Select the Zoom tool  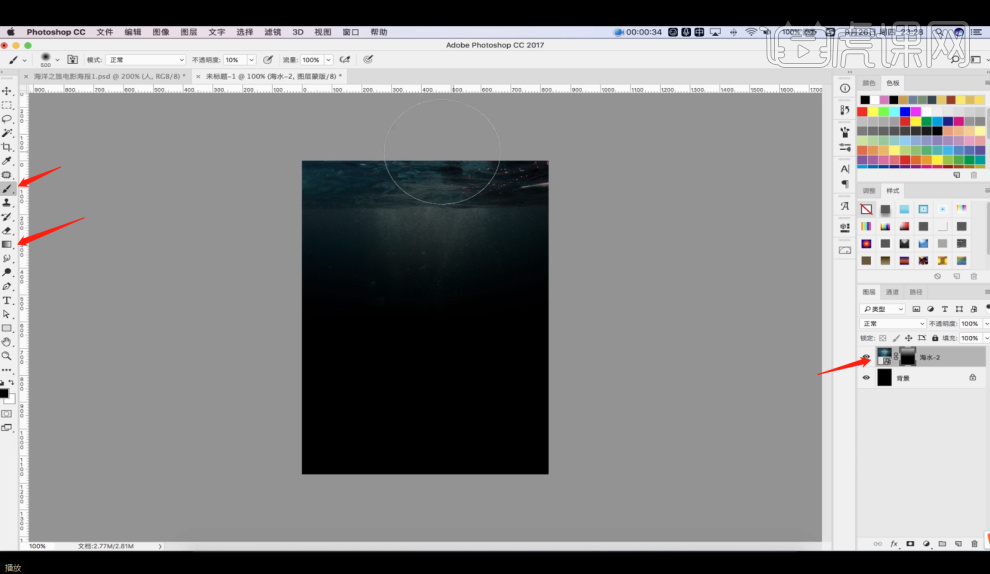coord(7,356)
